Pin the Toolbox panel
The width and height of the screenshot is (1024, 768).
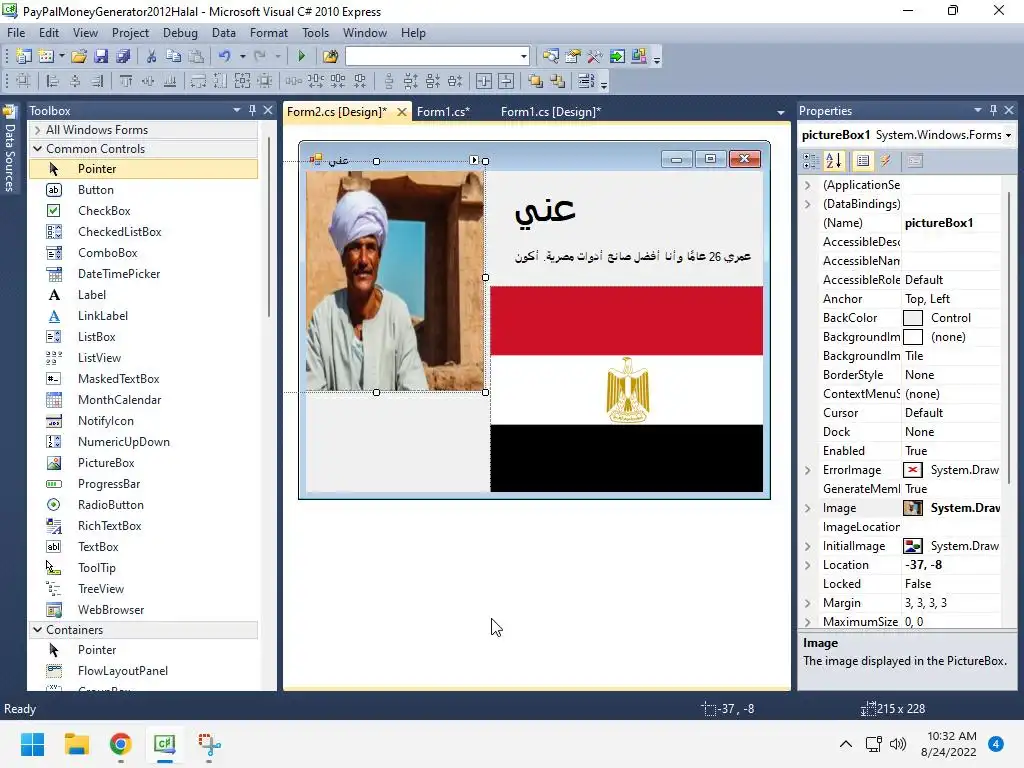coord(252,110)
